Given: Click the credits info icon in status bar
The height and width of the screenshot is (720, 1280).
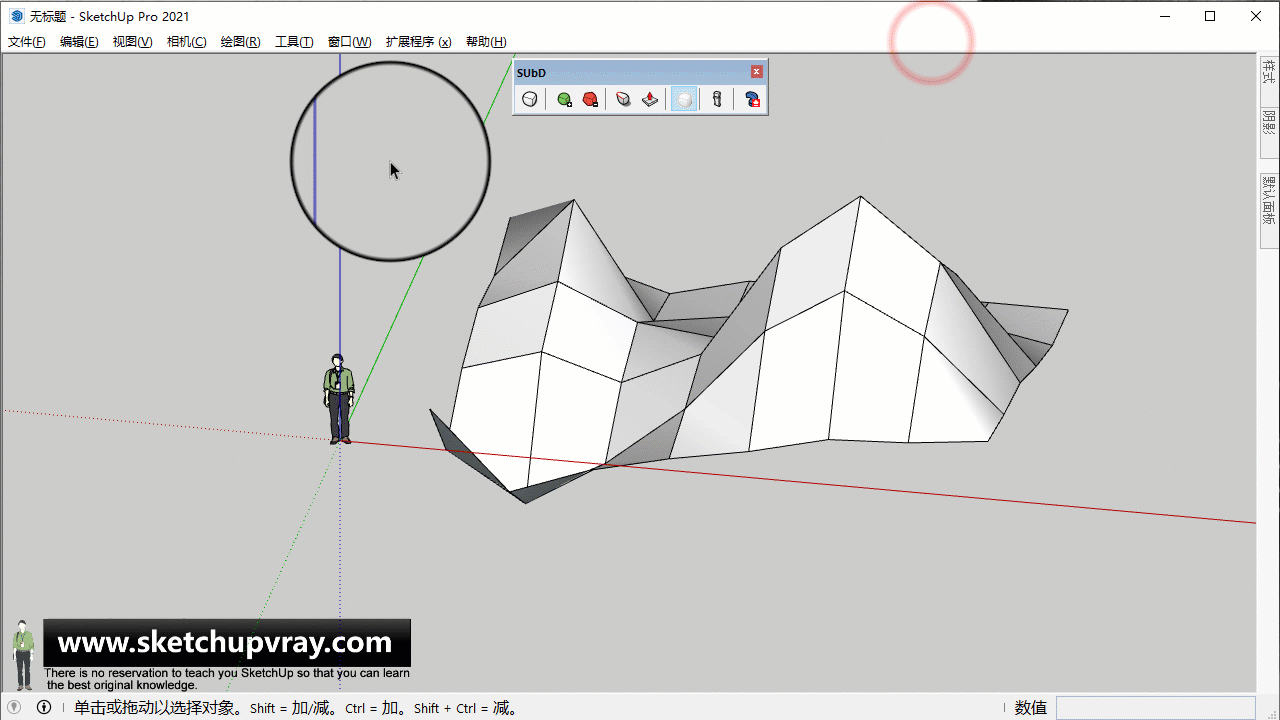Looking at the screenshot, I should (44, 708).
